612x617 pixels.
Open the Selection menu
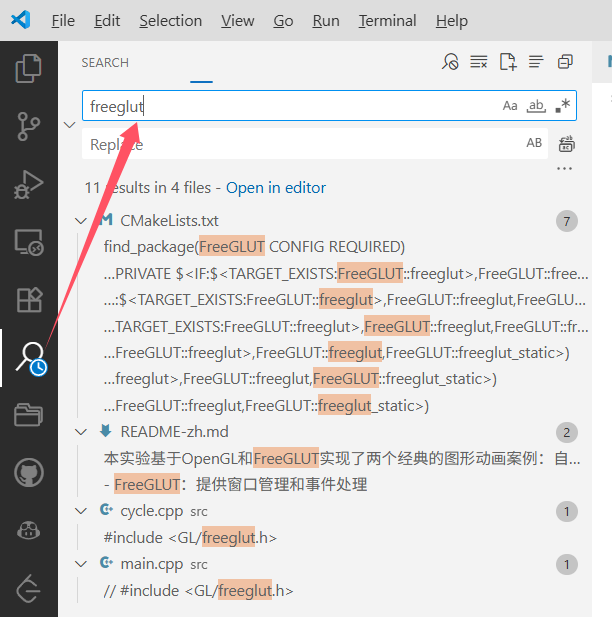click(x=170, y=20)
